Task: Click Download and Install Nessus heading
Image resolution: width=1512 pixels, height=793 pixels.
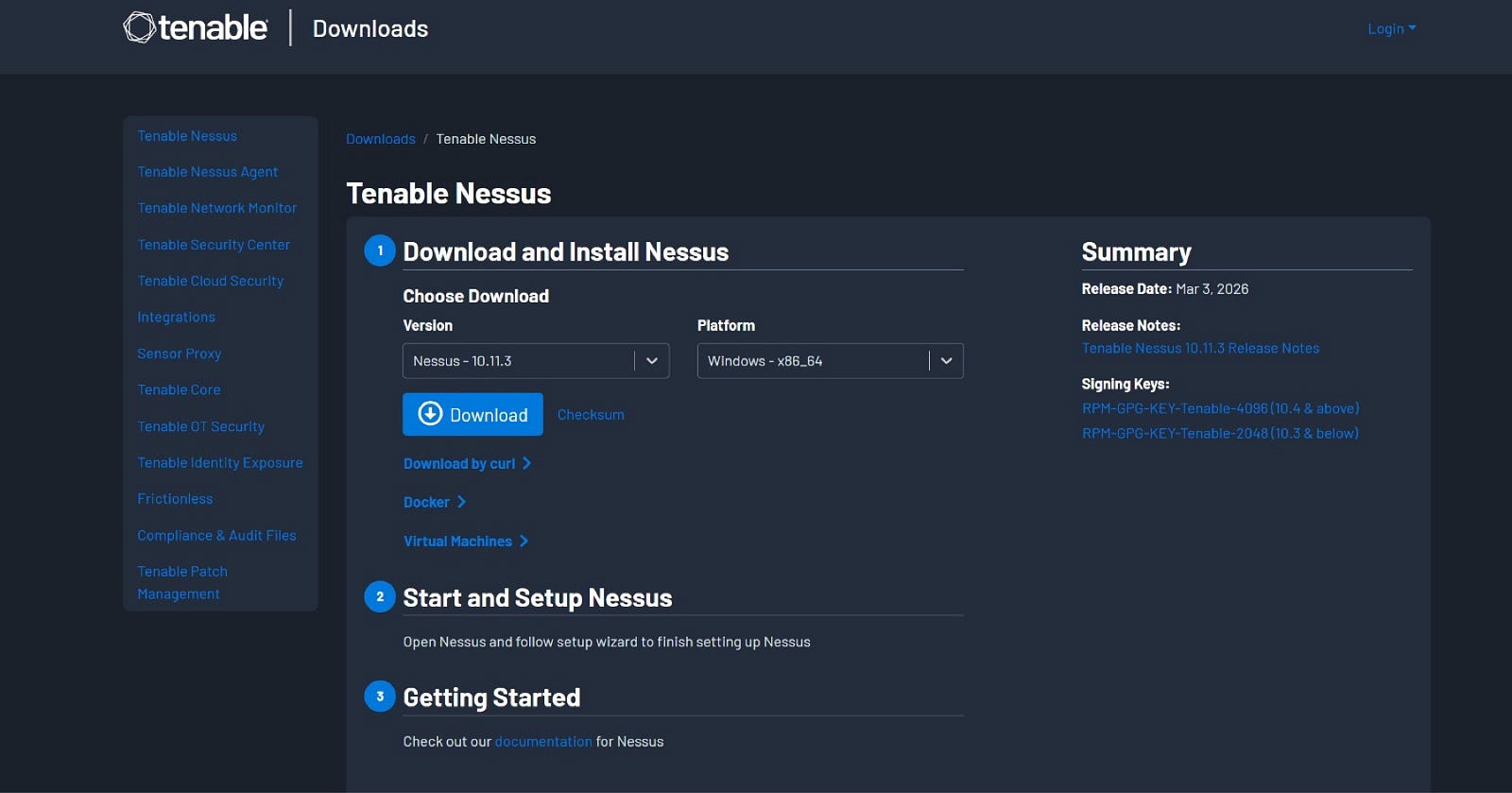Action: (x=566, y=252)
